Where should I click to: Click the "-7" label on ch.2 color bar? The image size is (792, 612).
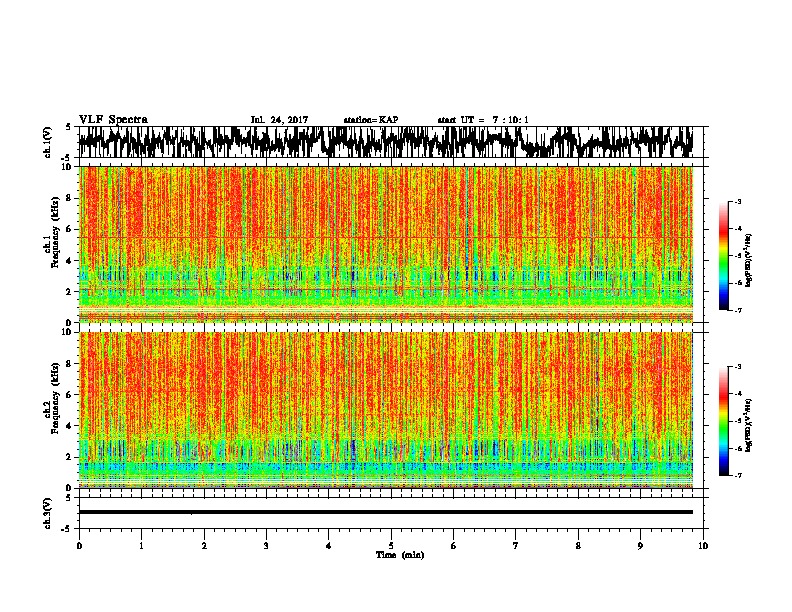[738, 476]
